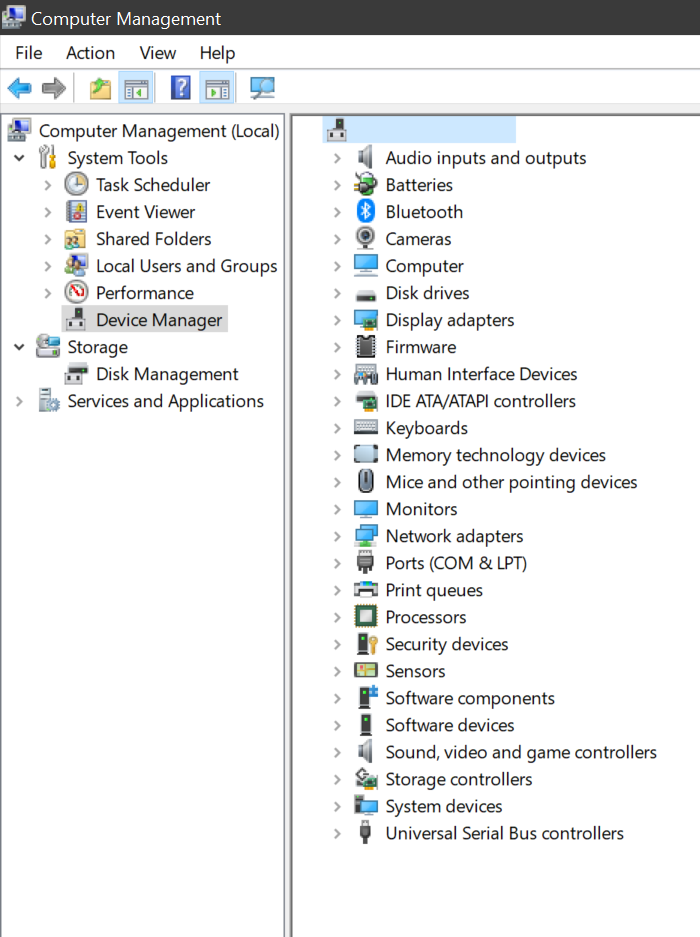Screen dimensions: 700x937
Task: Click the Services and Applications label
Action: pos(166,401)
